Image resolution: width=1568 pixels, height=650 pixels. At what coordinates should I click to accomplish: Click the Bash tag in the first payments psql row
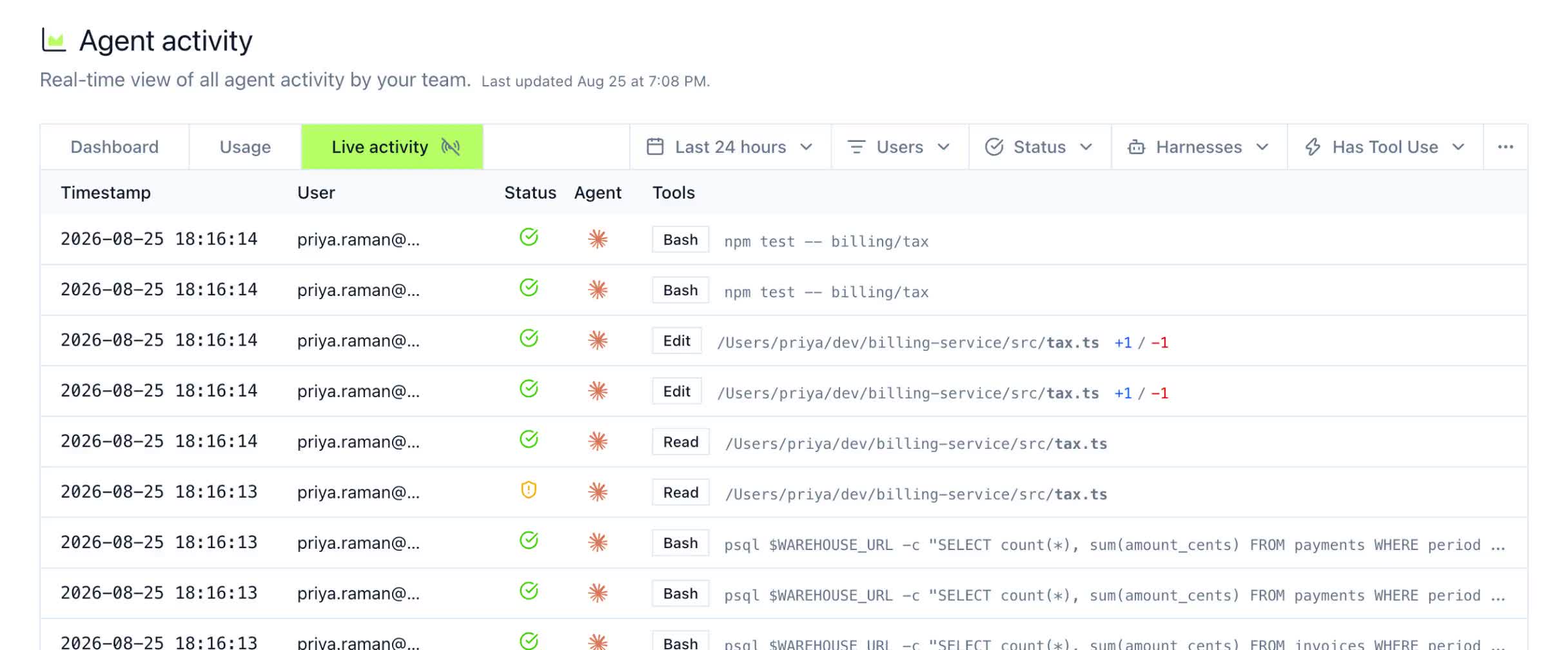tap(680, 543)
